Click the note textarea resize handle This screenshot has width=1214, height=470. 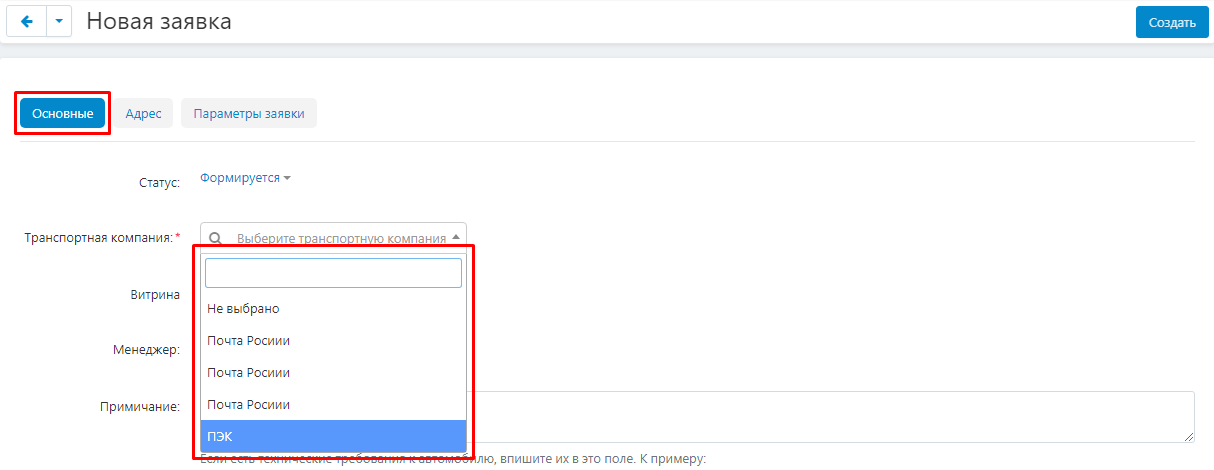1189,437
